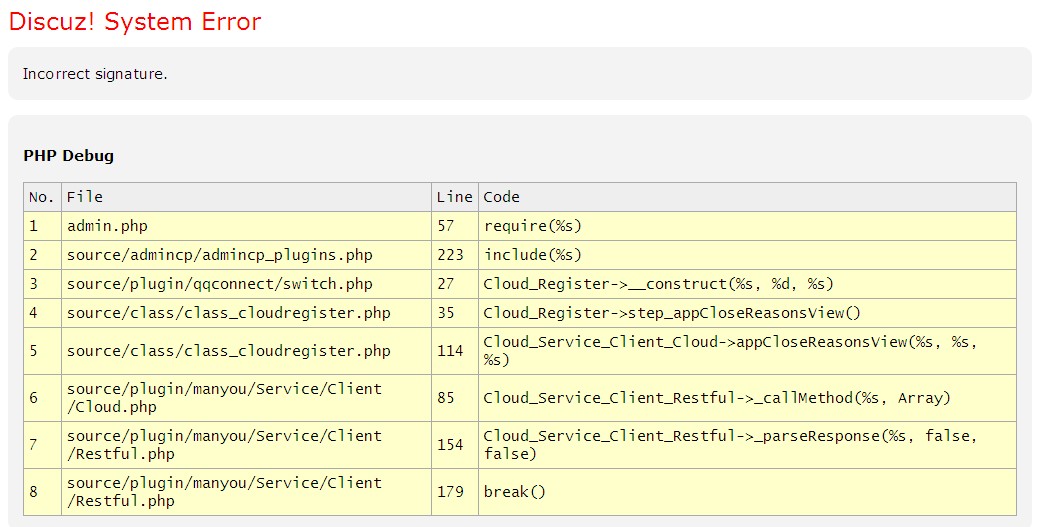Select class_cloudregister.php cell in row 4
This screenshot has height=527, width=1052.
click(x=246, y=313)
